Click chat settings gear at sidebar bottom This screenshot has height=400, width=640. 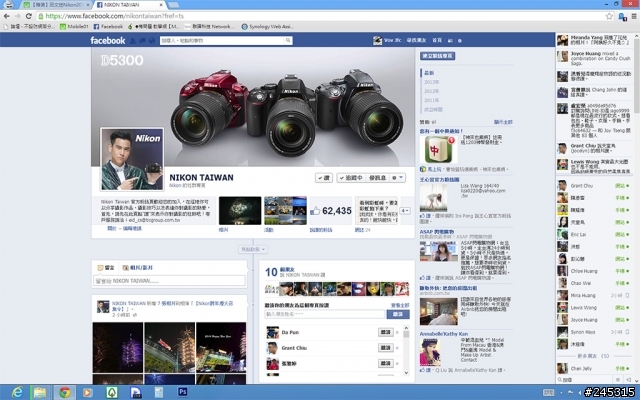[618, 380]
